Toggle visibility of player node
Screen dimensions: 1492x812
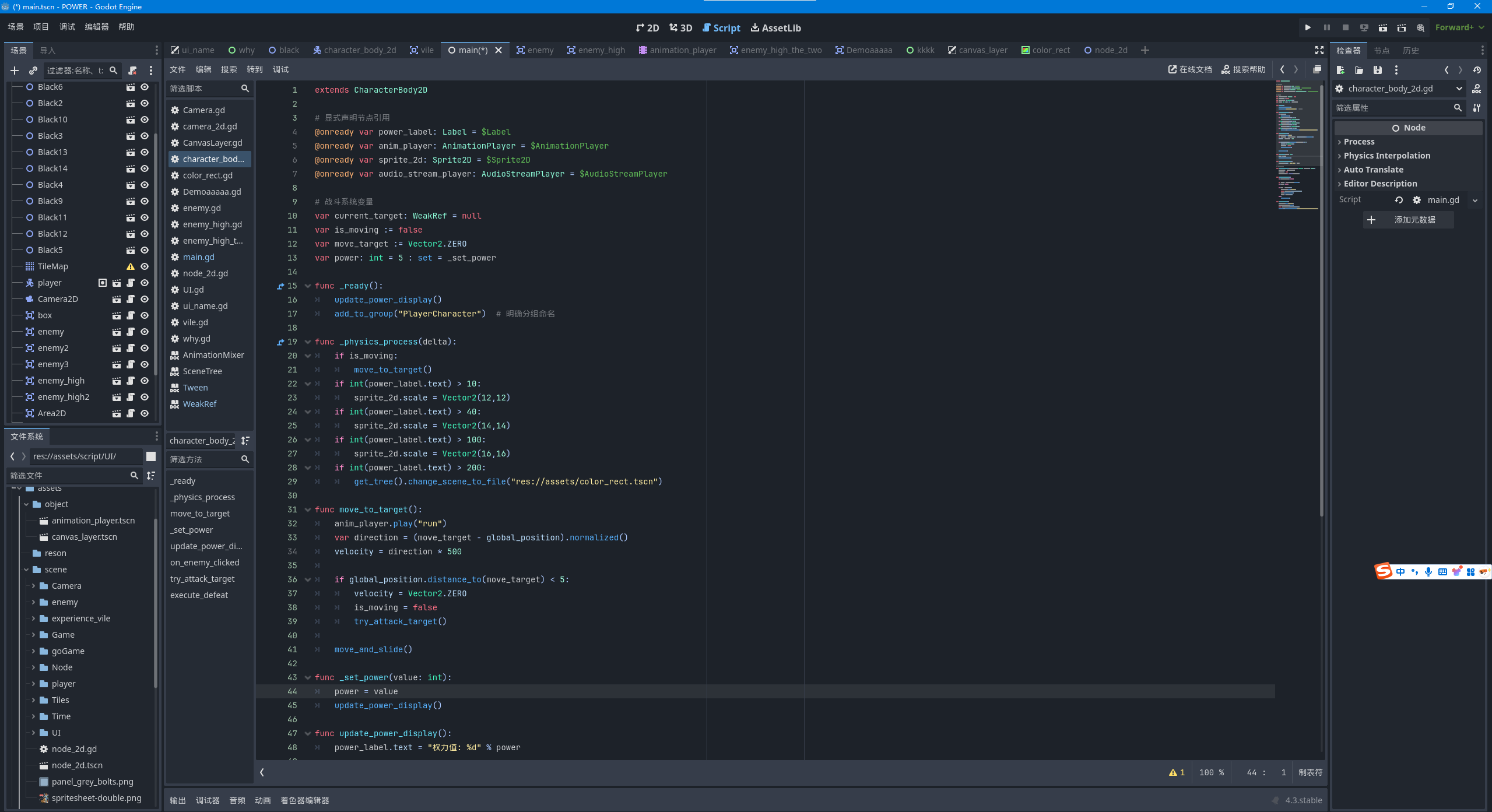pyautogui.click(x=145, y=283)
